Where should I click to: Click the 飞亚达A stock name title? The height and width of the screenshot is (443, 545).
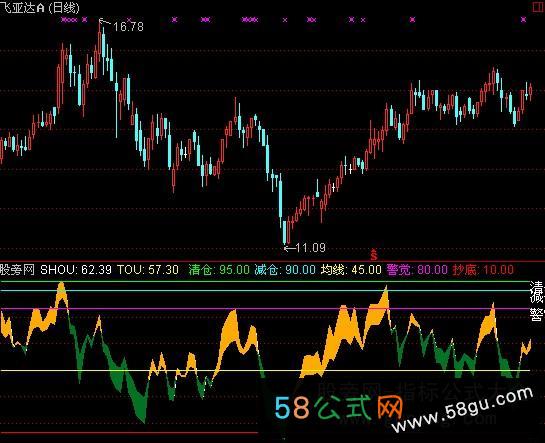pyautogui.click(x=23, y=8)
